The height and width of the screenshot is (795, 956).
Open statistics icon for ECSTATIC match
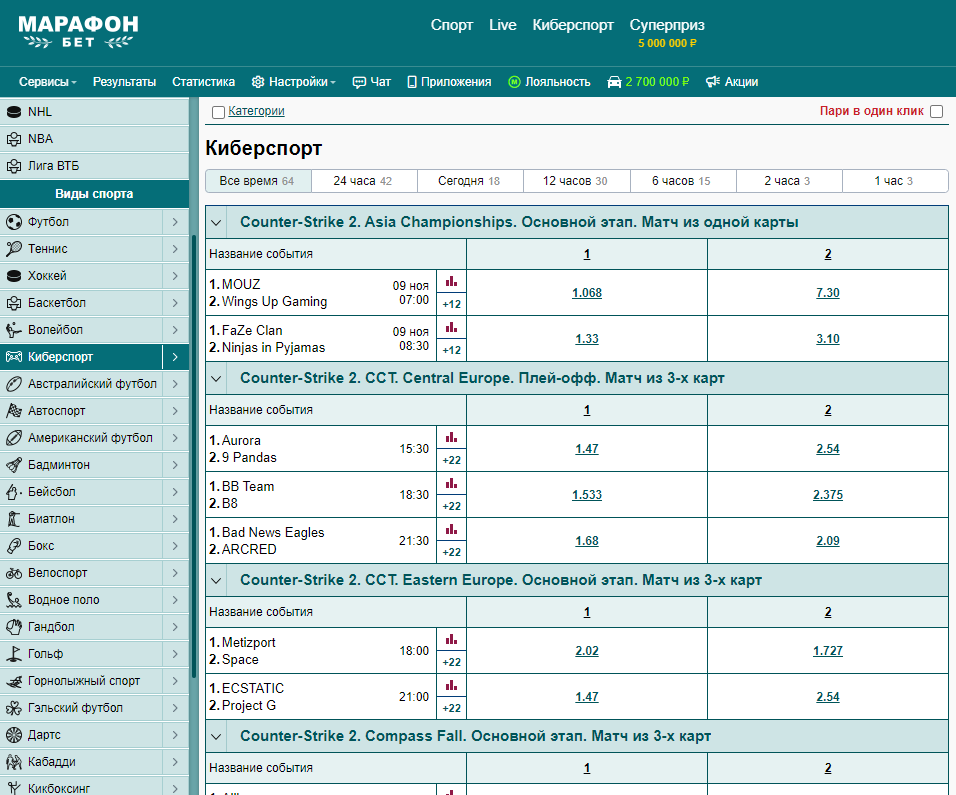[451, 685]
